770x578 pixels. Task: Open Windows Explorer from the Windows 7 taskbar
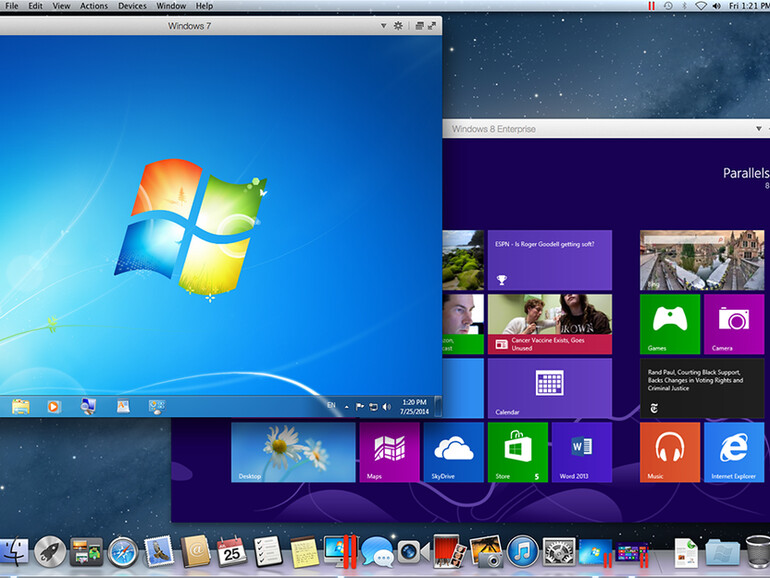click(x=20, y=406)
